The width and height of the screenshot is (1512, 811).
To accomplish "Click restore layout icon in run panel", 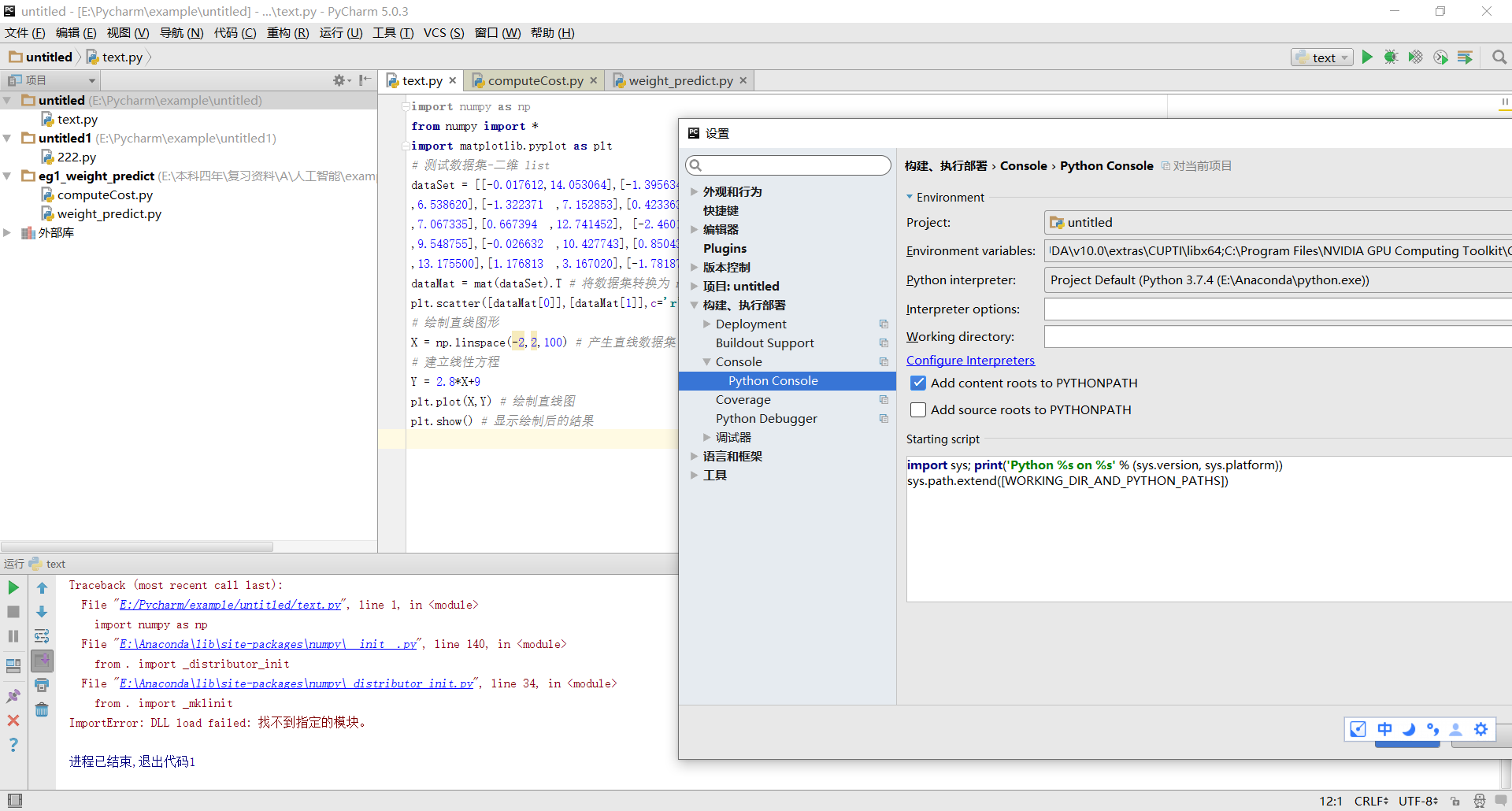I will [x=13, y=666].
